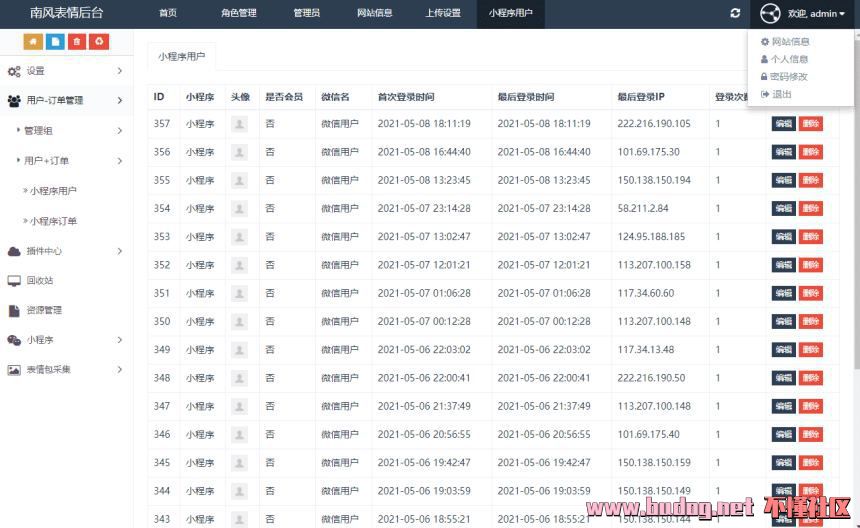Image resolution: width=860 pixels, height=528 pixels.
Task: Delete user row ID 345
Action: (x=811, y=463)
